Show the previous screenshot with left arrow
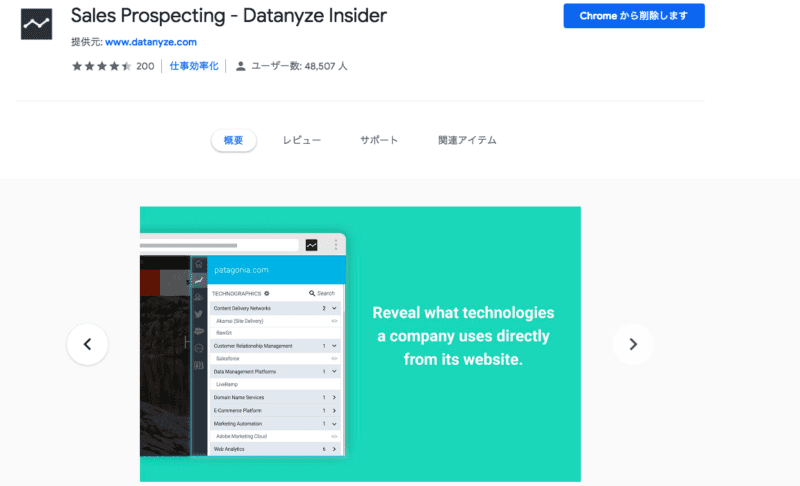Image resolution: width=800 pixels, height=486 pixels. [87, 344]
